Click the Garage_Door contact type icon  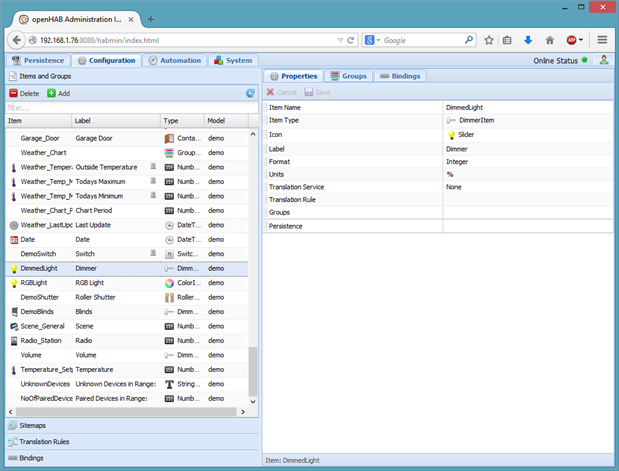click(169, 138)
